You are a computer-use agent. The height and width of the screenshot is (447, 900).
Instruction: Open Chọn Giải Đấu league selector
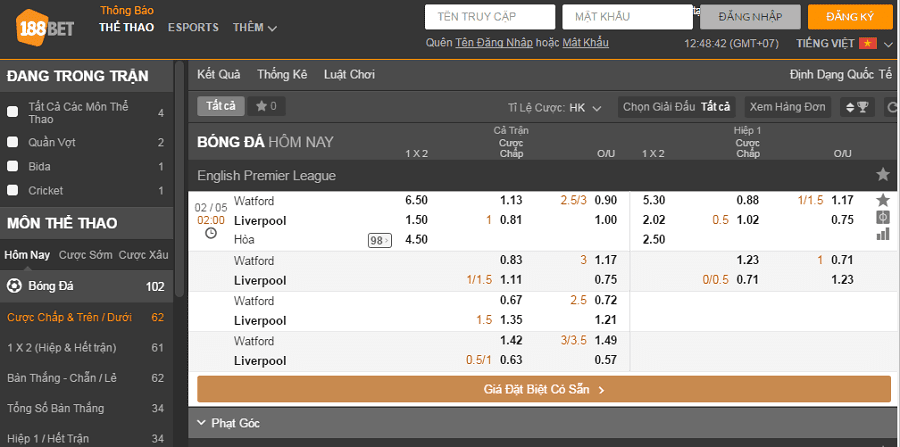(x=676, y=107)
